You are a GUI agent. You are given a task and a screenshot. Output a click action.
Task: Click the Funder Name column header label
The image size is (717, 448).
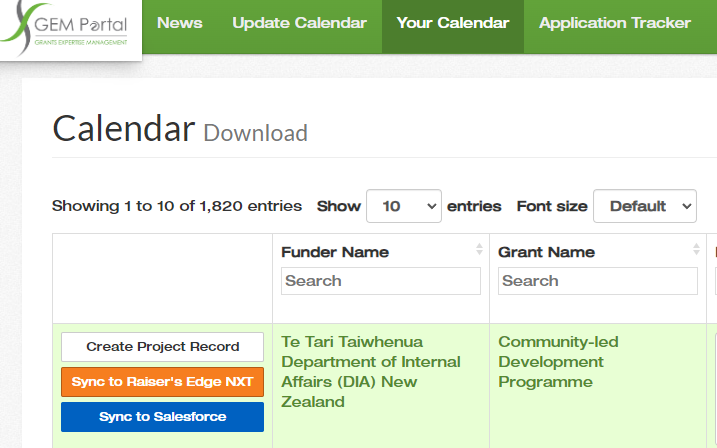tap(335, 252)
